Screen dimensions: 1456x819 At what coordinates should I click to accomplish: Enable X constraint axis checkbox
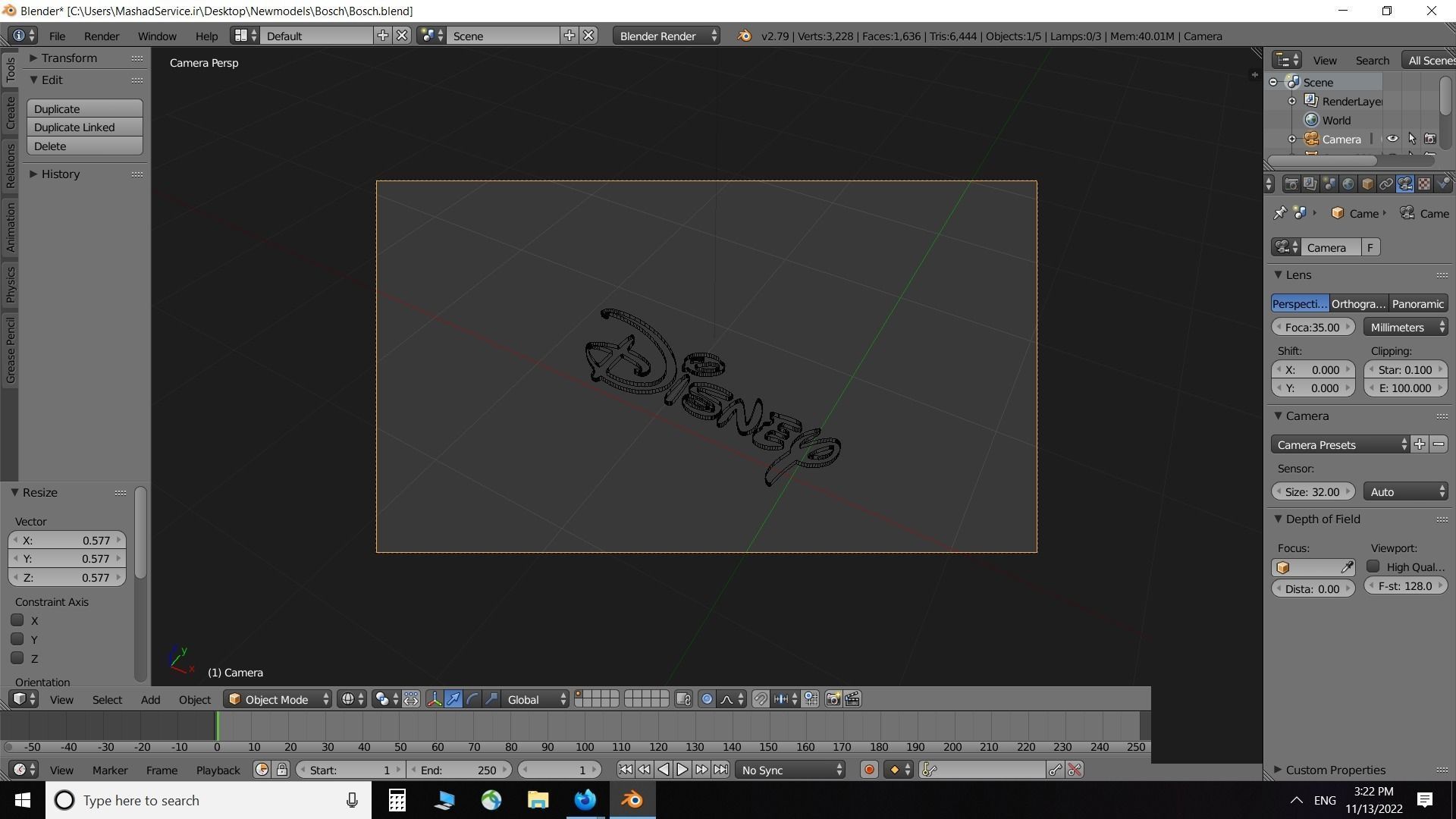pos(17,620)
